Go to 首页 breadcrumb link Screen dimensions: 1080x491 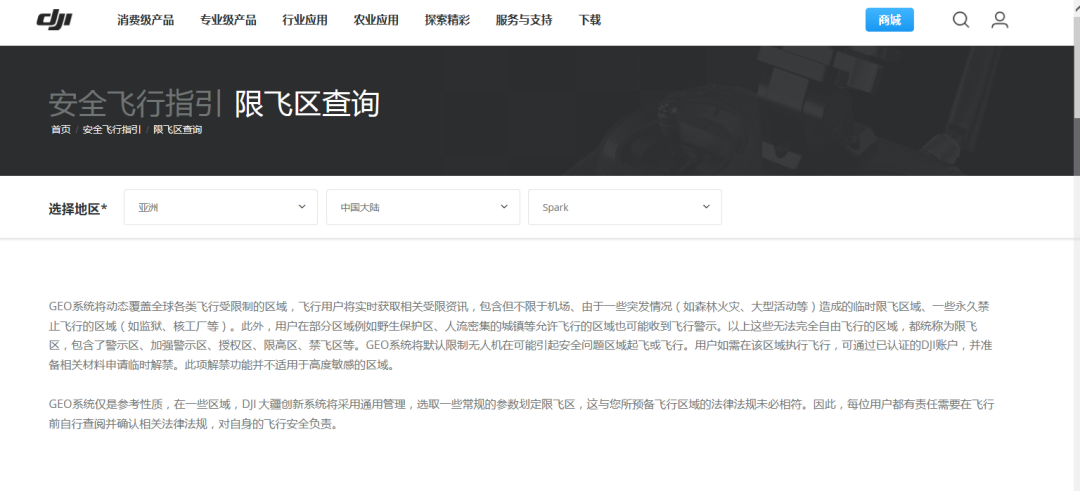tap(61, 129)
